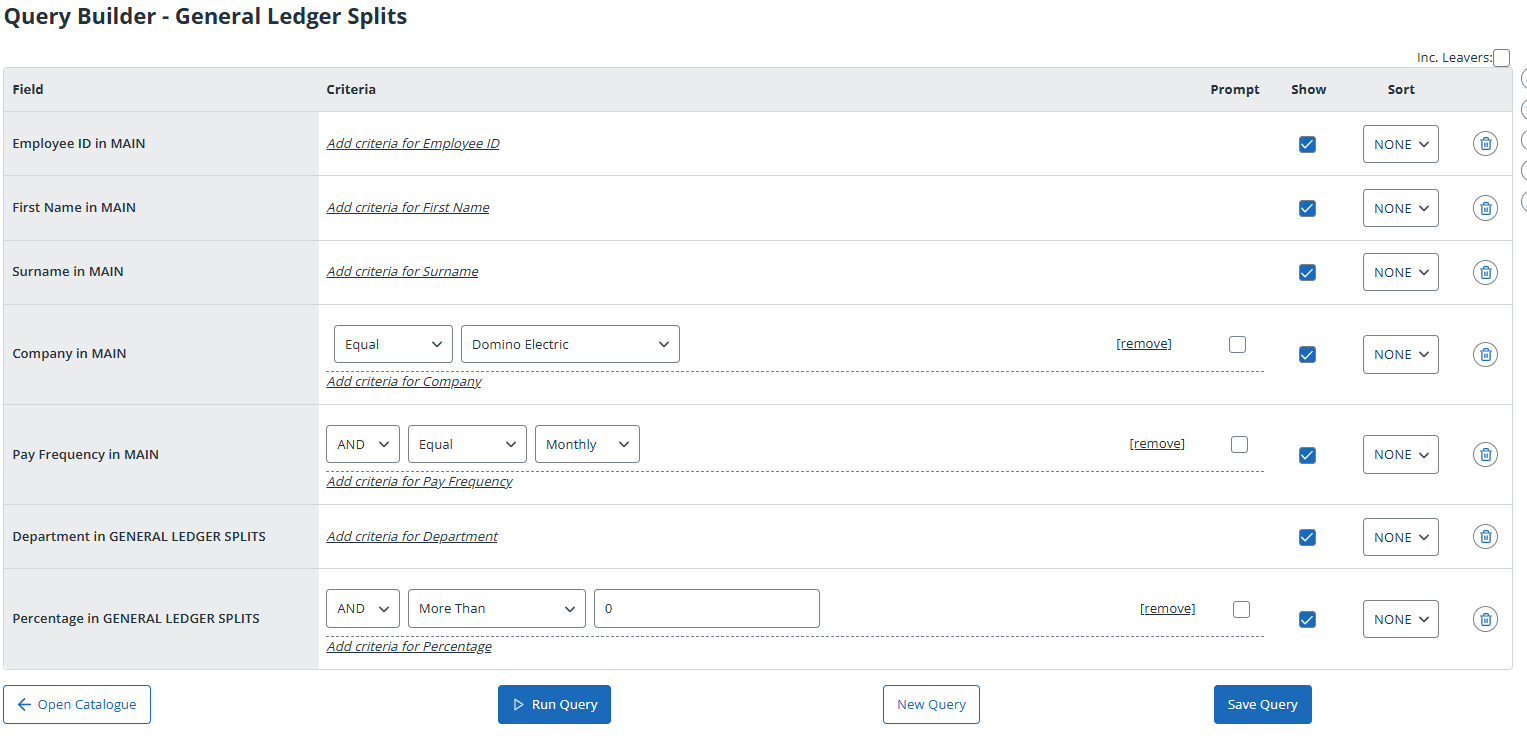Open Sort dropdown for Percentage
The image size is (1527, 747).
point(1400,619)
